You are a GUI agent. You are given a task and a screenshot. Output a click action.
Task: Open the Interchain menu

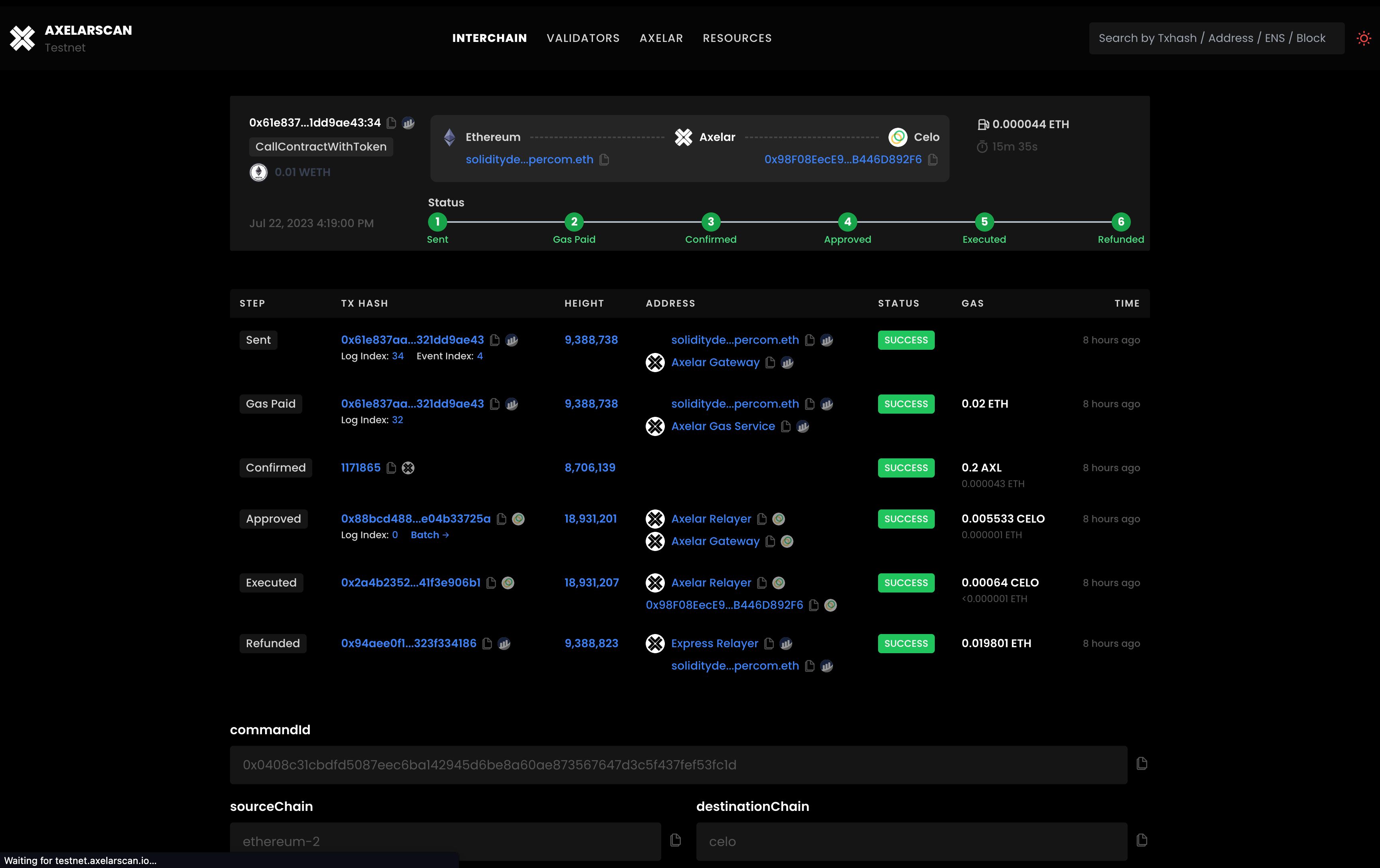pyautogui.click(x=490, y=38)
